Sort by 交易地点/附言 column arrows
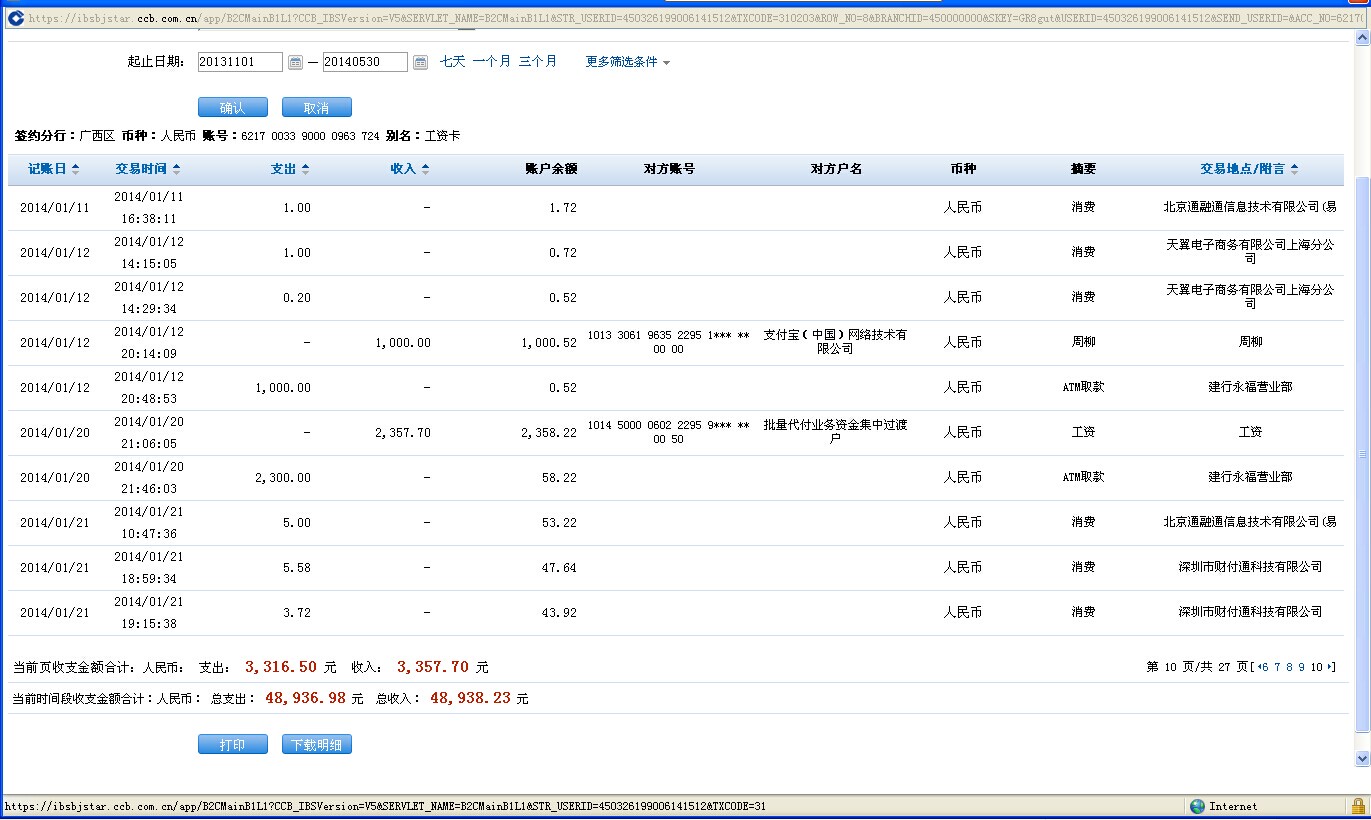The height and width of the screenshot is (820, 1371). [1295, 169]
